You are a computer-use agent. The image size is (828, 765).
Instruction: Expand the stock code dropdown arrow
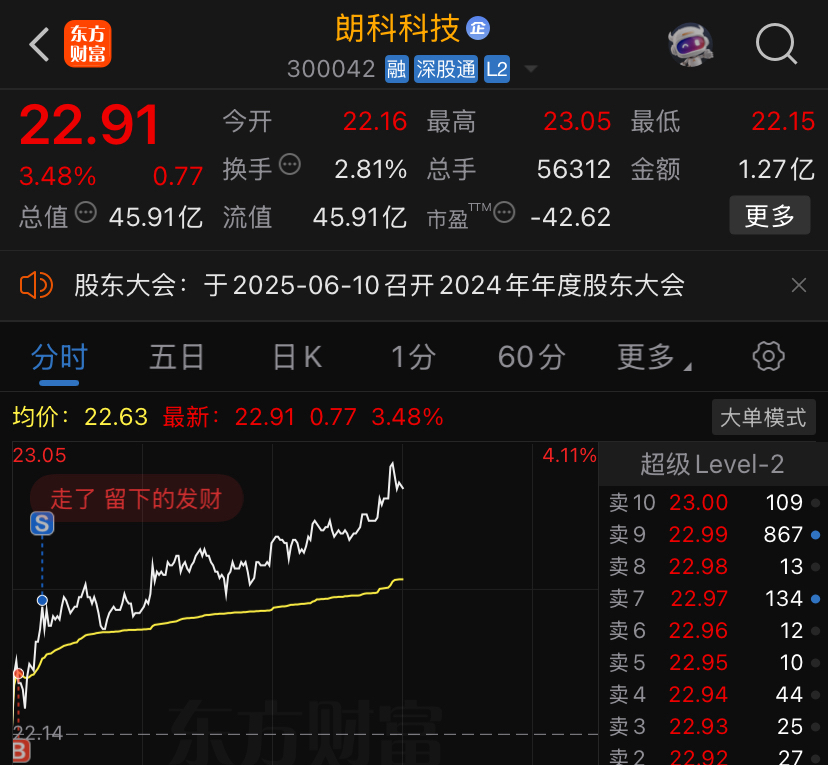(x=531, y=69)
